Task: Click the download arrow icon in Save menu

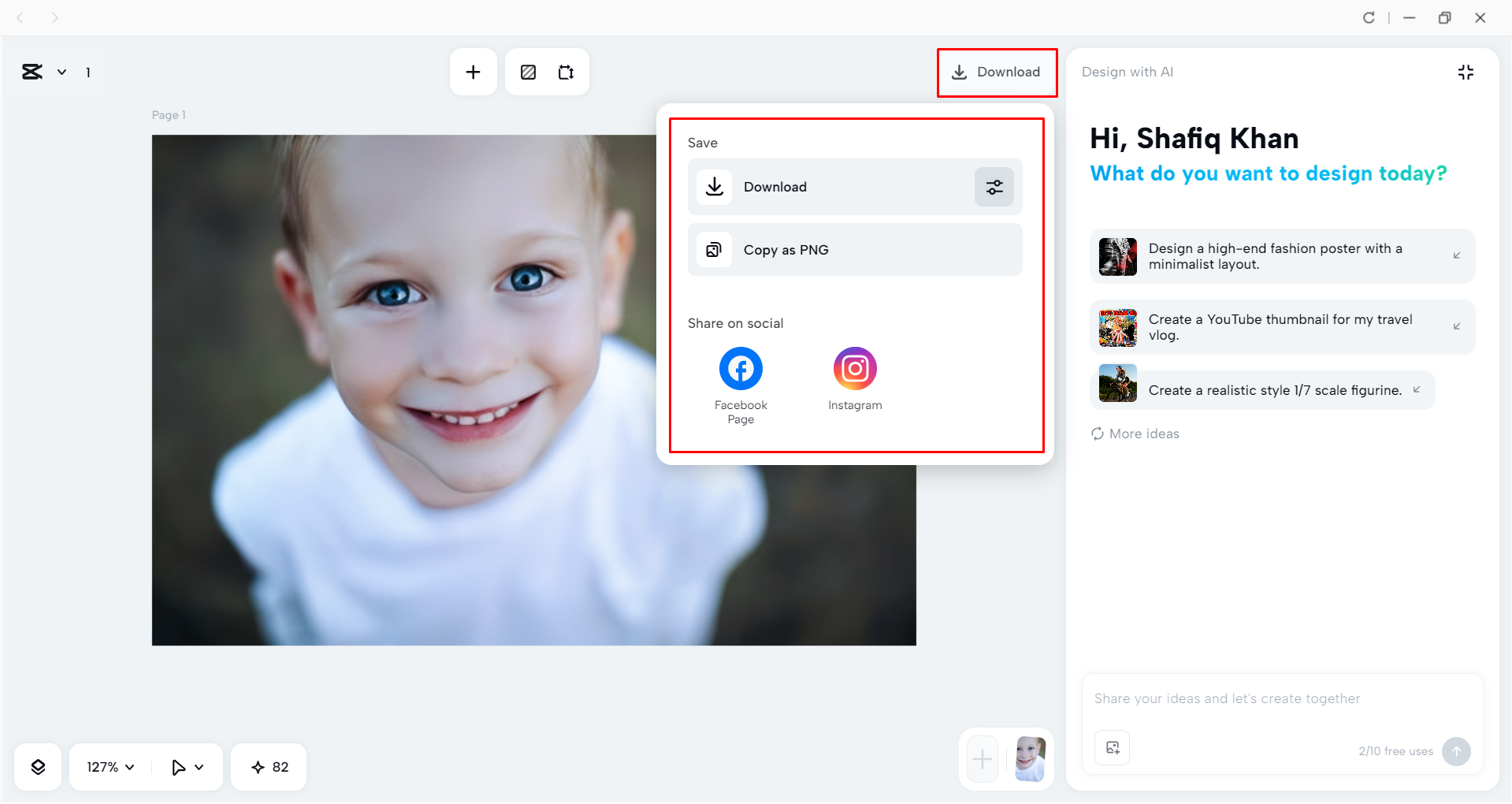Action: [x=714, y=187]
